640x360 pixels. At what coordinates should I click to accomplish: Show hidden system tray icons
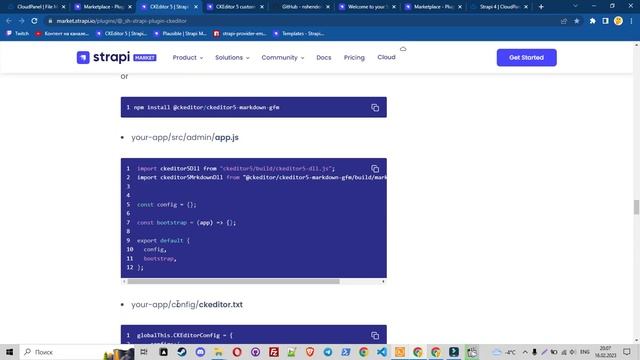coord(525,352)
